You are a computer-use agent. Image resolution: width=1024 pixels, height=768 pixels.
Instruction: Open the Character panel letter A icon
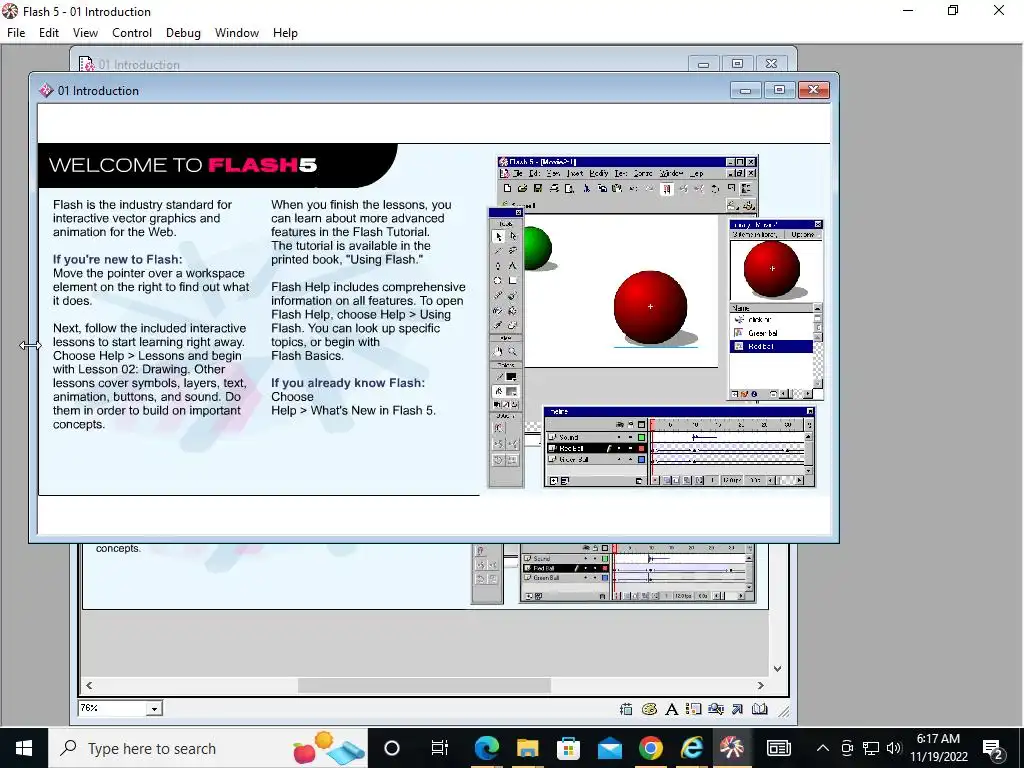point(671,709)
